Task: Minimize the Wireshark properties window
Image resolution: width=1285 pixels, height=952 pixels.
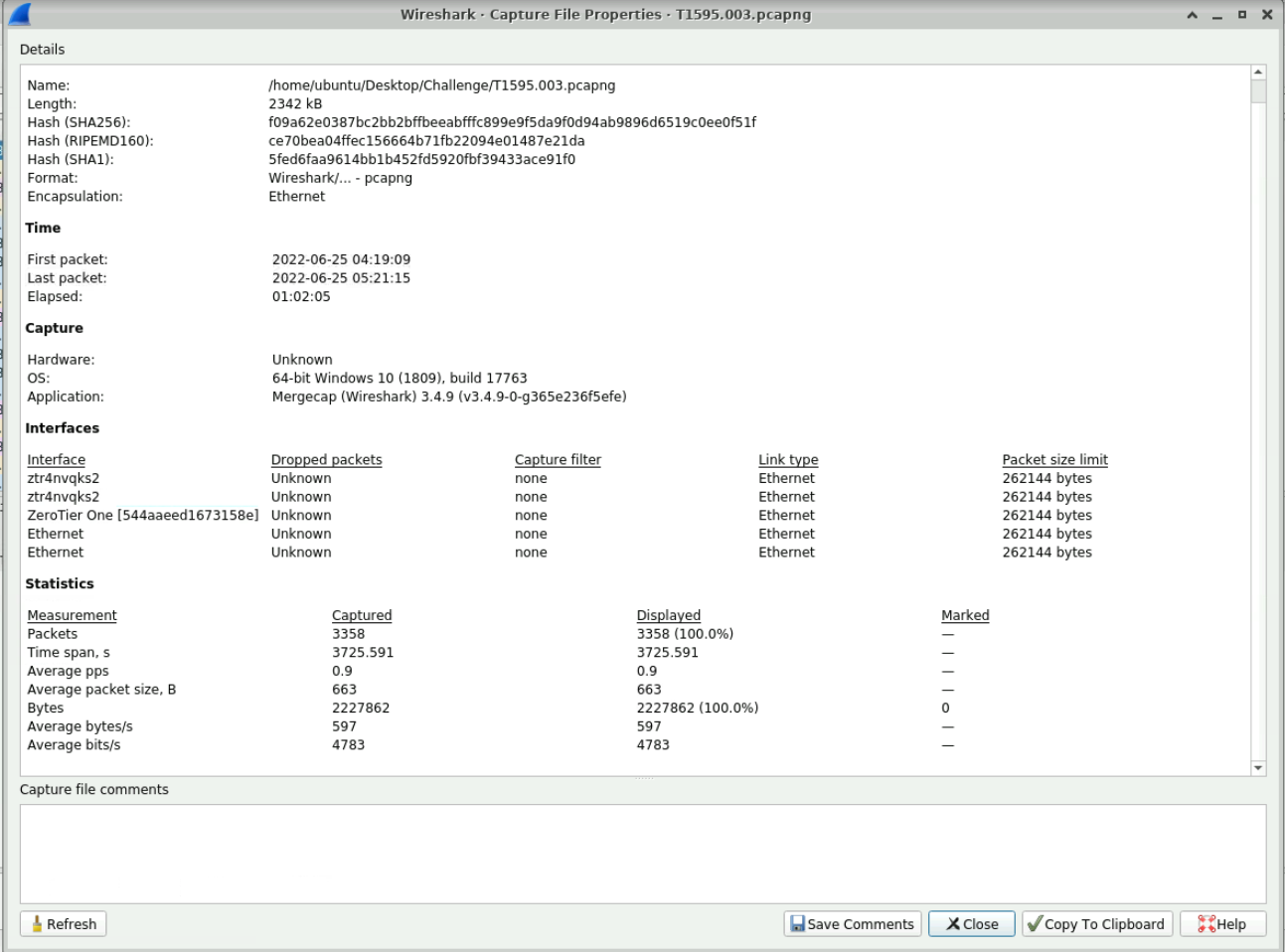Action: coord(1216,15)
